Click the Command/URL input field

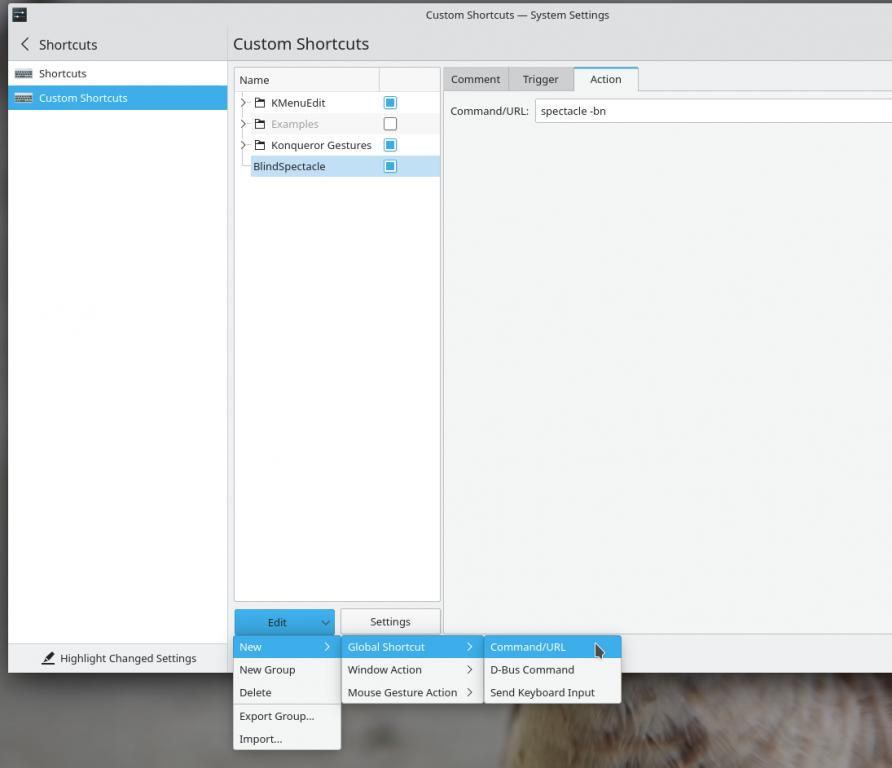[x=712, y=111]
